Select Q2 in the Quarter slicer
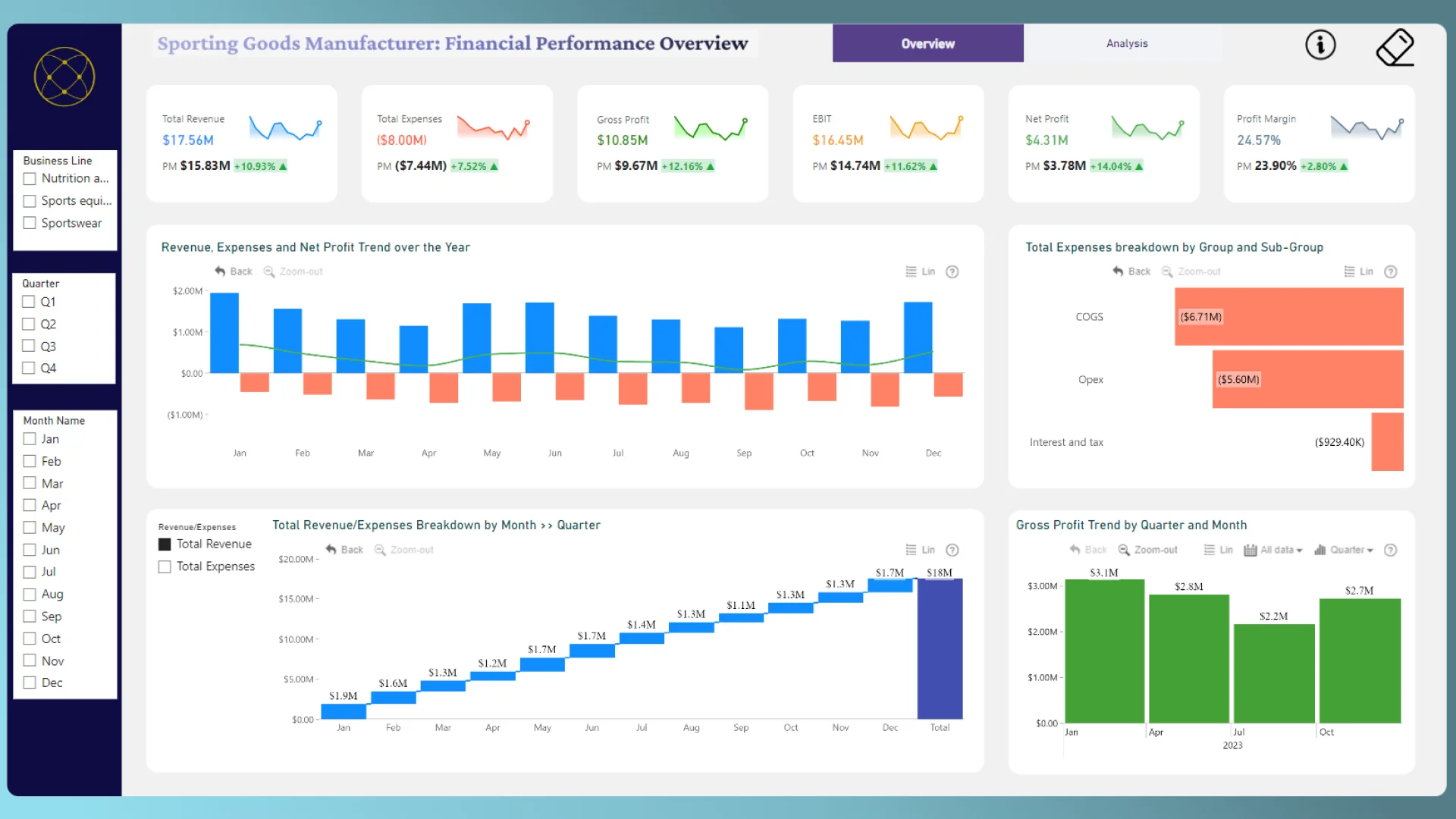The width and height of the screenshot is (1456, 819). pos(29,324)
